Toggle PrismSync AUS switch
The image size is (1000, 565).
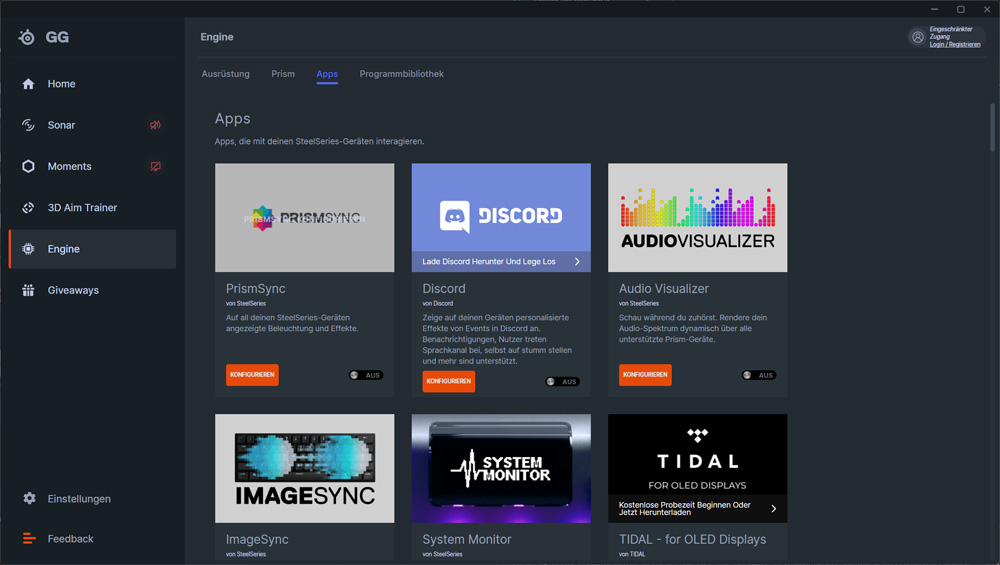366,375
